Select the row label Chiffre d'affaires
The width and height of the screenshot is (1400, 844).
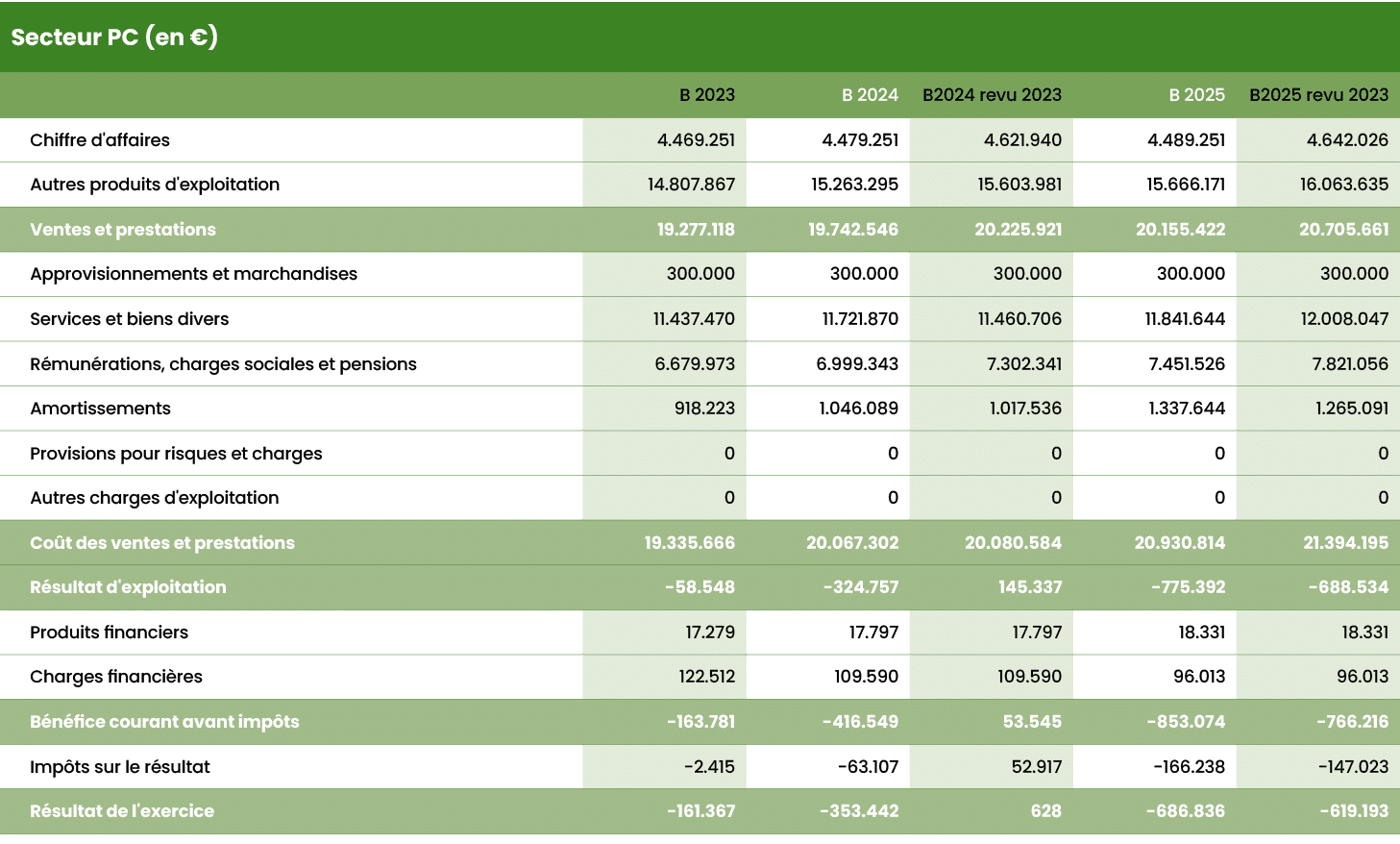pos(101,139)
